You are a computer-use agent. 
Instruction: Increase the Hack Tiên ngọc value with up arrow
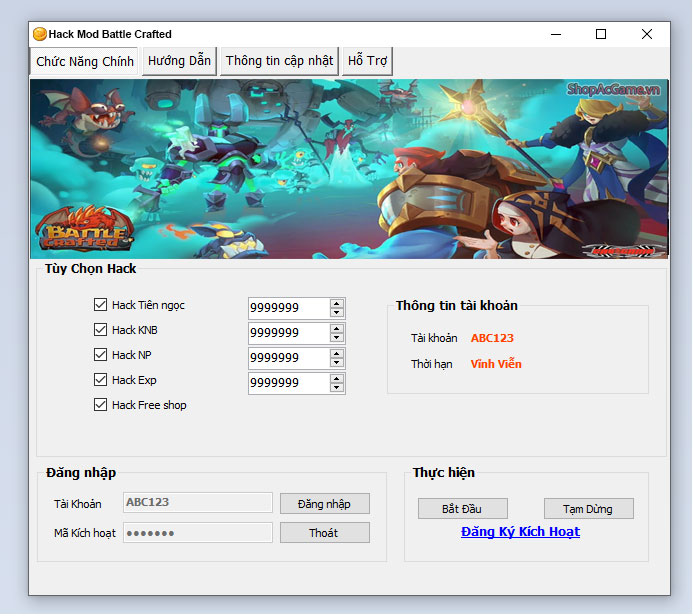point(337,304)
